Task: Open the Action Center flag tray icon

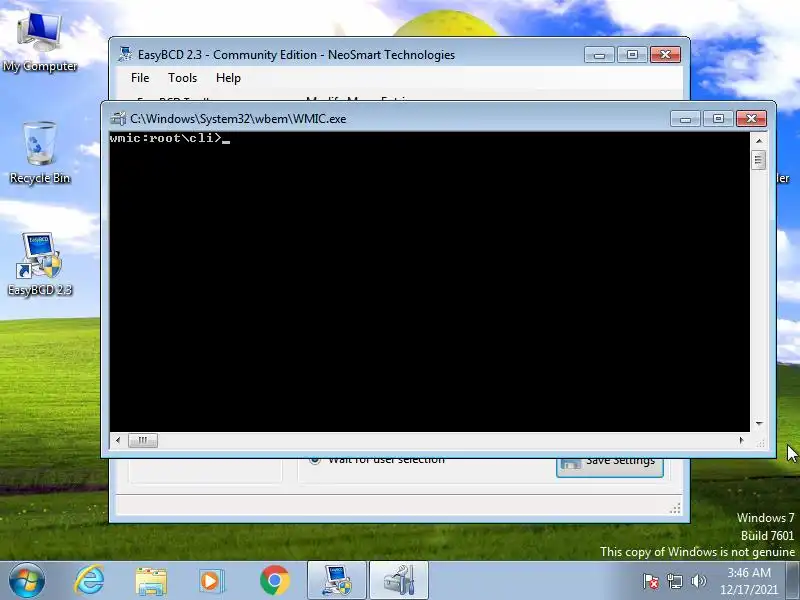Action: [x=651, y=581]
